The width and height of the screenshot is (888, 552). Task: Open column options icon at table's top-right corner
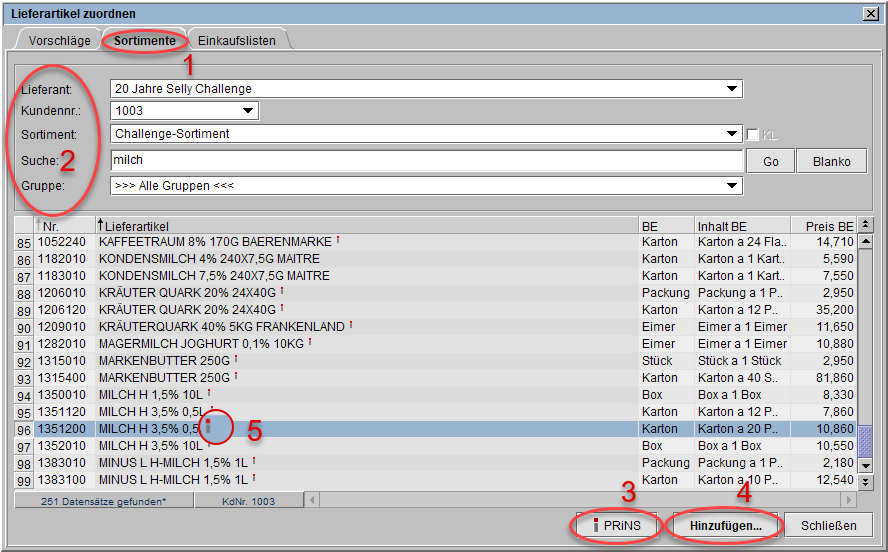tap(866, 225)
